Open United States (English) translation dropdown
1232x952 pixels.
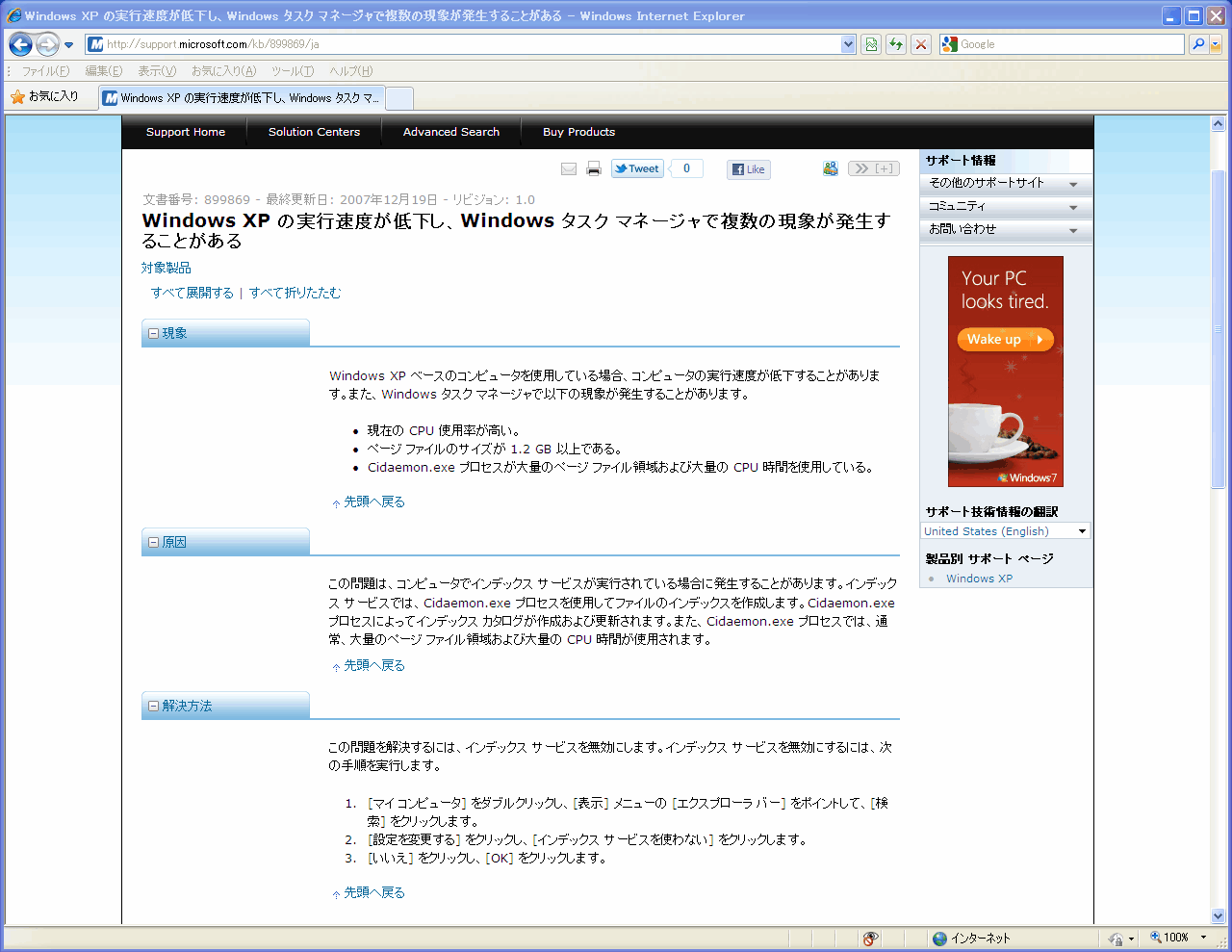coord(1006,531)
